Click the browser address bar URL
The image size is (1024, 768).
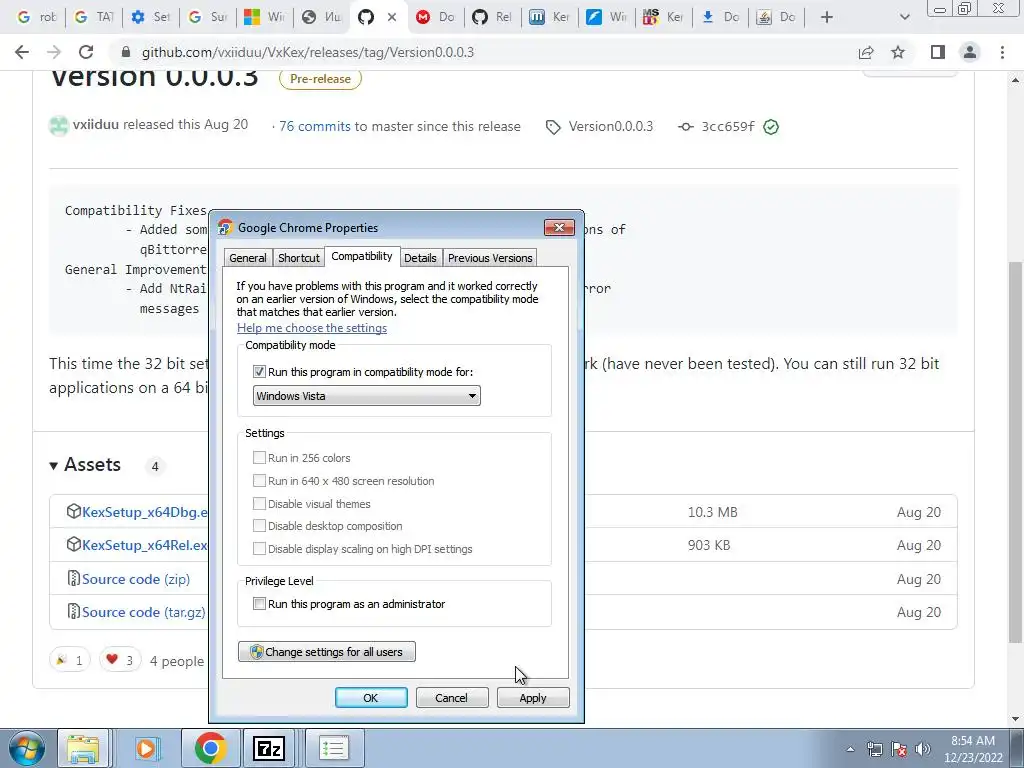tap(308, 52)
